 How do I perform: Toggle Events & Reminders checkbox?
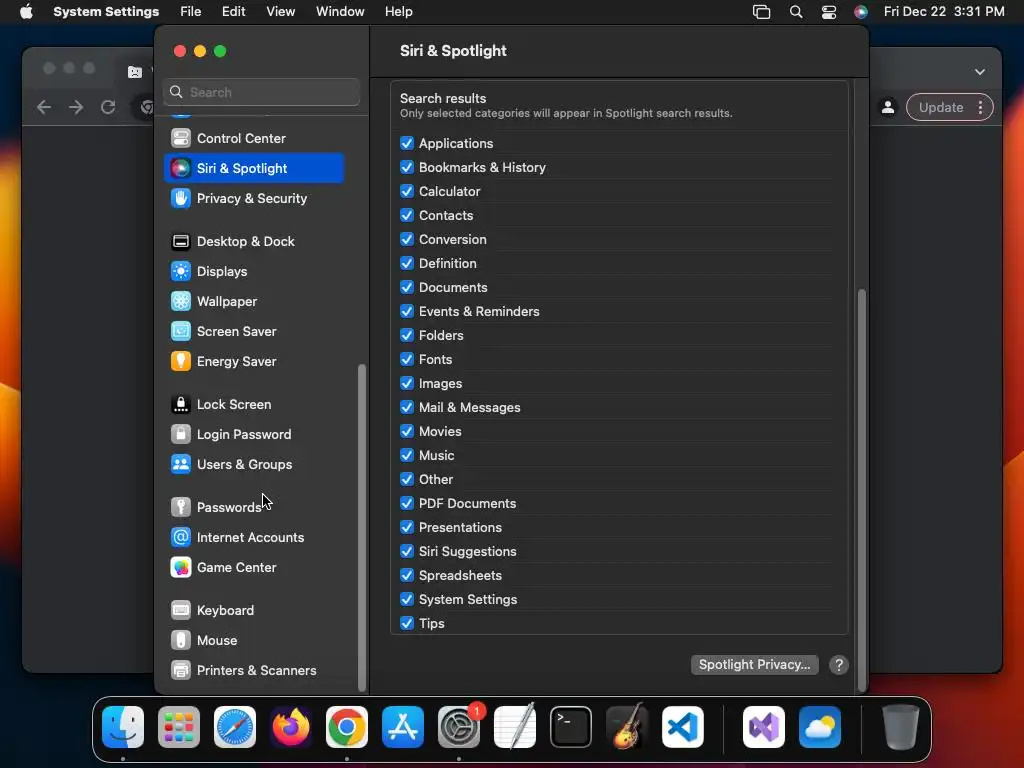(x=407, y=312)
